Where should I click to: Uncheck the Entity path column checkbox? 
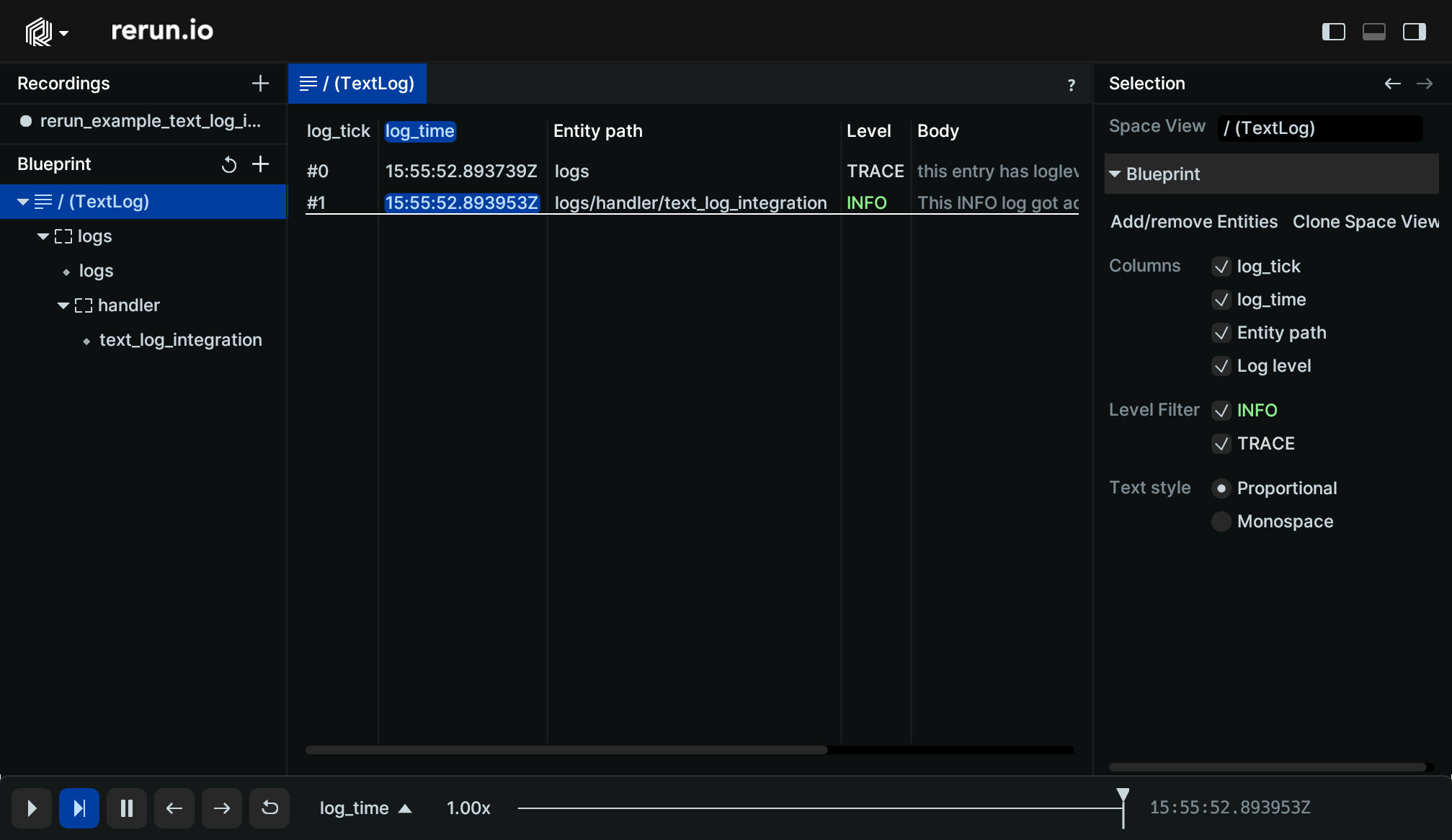tap(1221, 333)
